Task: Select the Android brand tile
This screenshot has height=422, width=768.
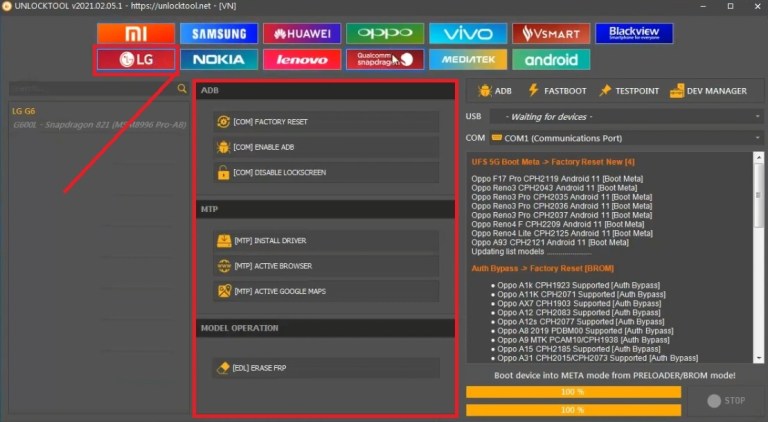Action: tap(551, 59)
